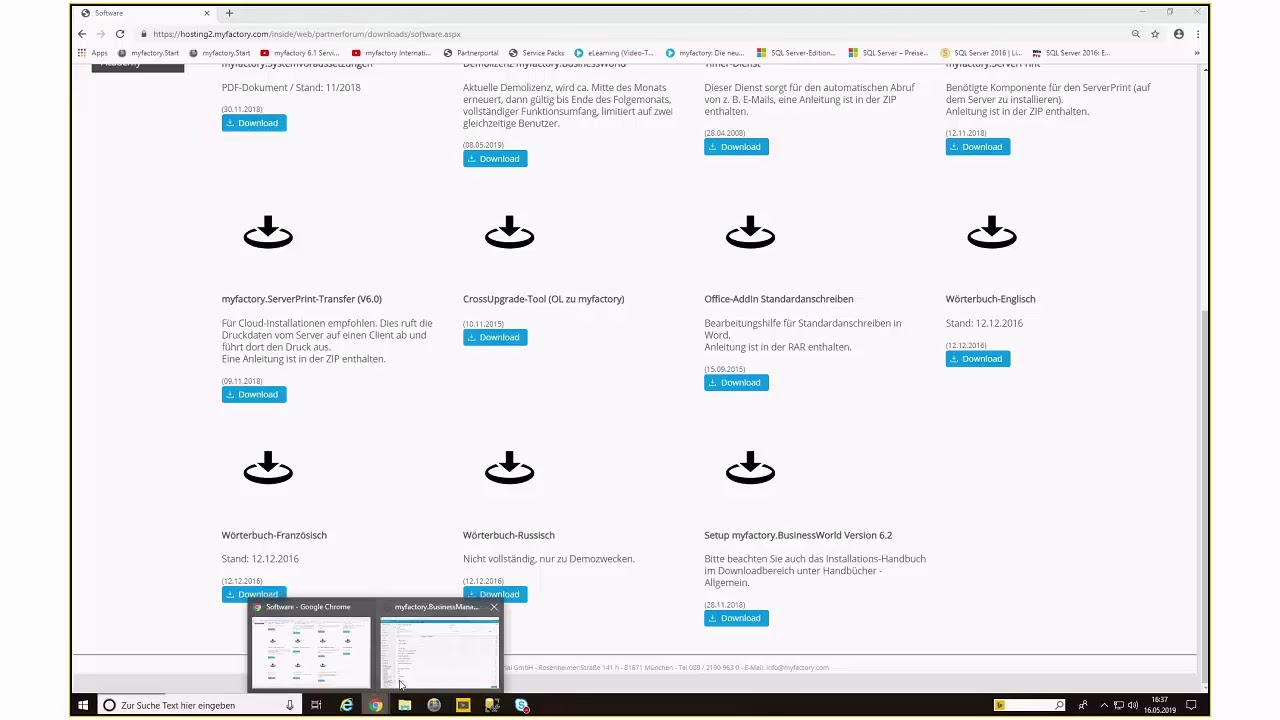
Task: Open Chrome profile account icon
Action: (x=1179, y=34)
